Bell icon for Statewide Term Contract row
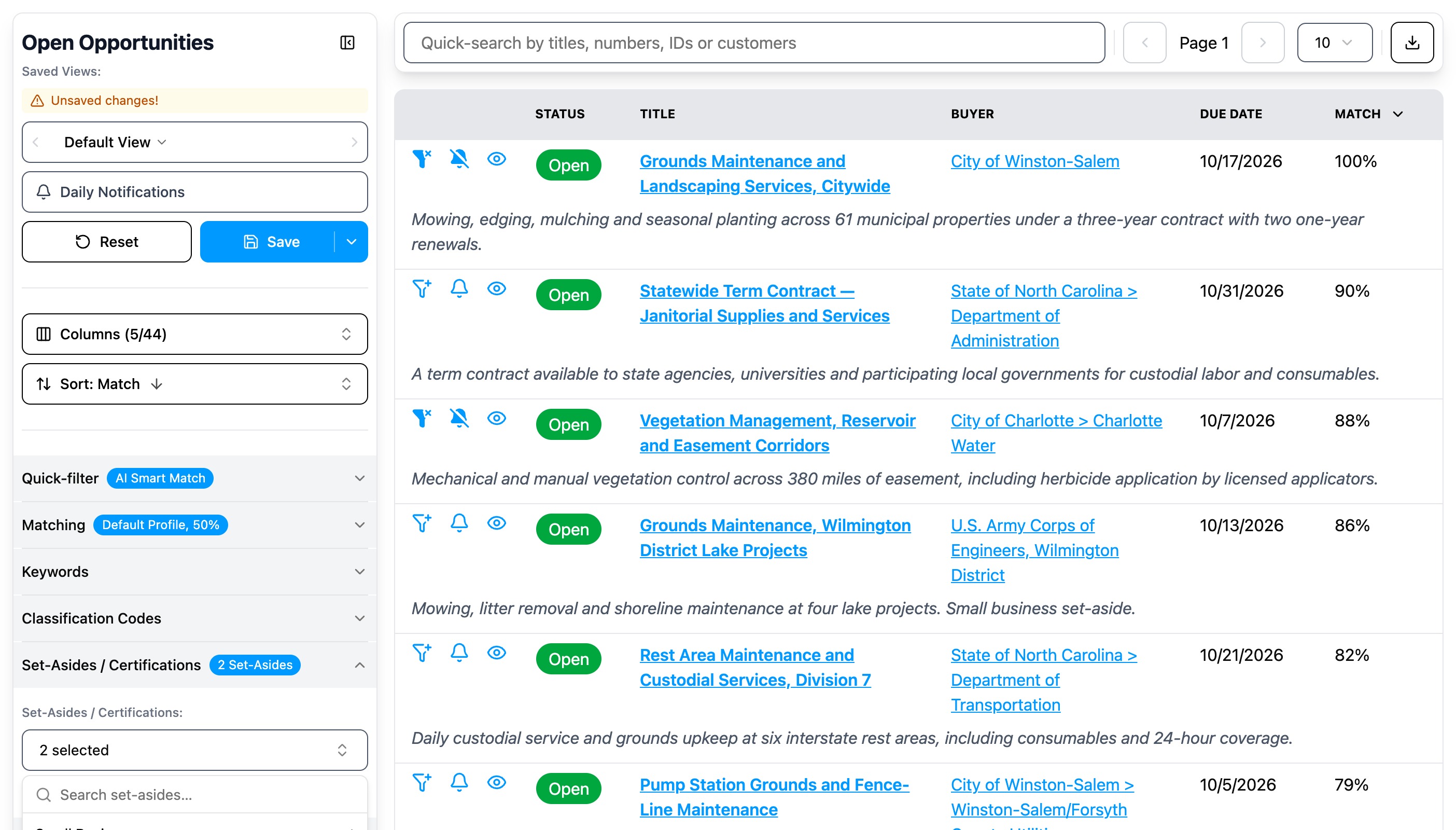The width and height of the screenshot is (1456, 830). (459, 288)
